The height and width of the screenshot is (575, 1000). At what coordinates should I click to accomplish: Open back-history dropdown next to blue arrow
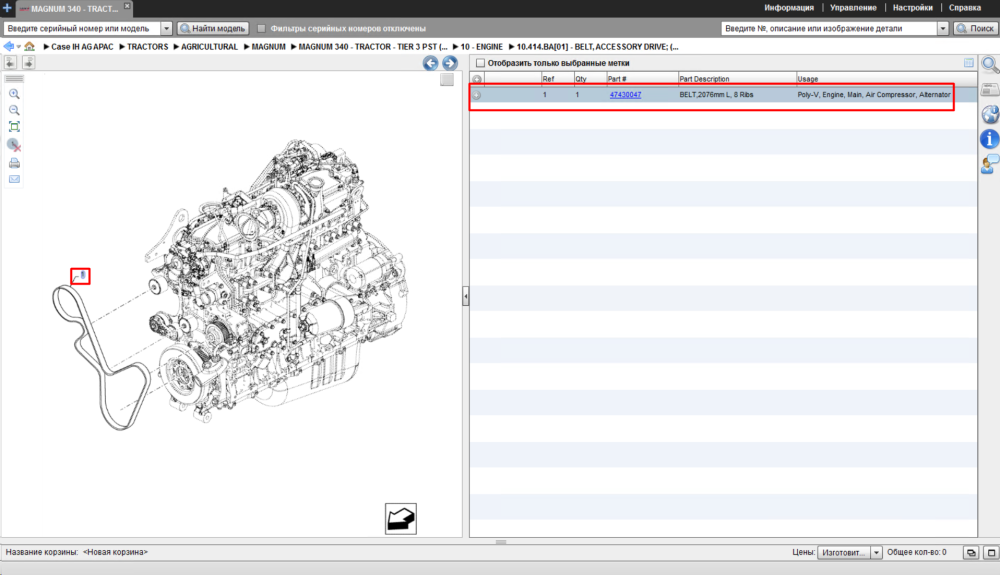(18, 47)
